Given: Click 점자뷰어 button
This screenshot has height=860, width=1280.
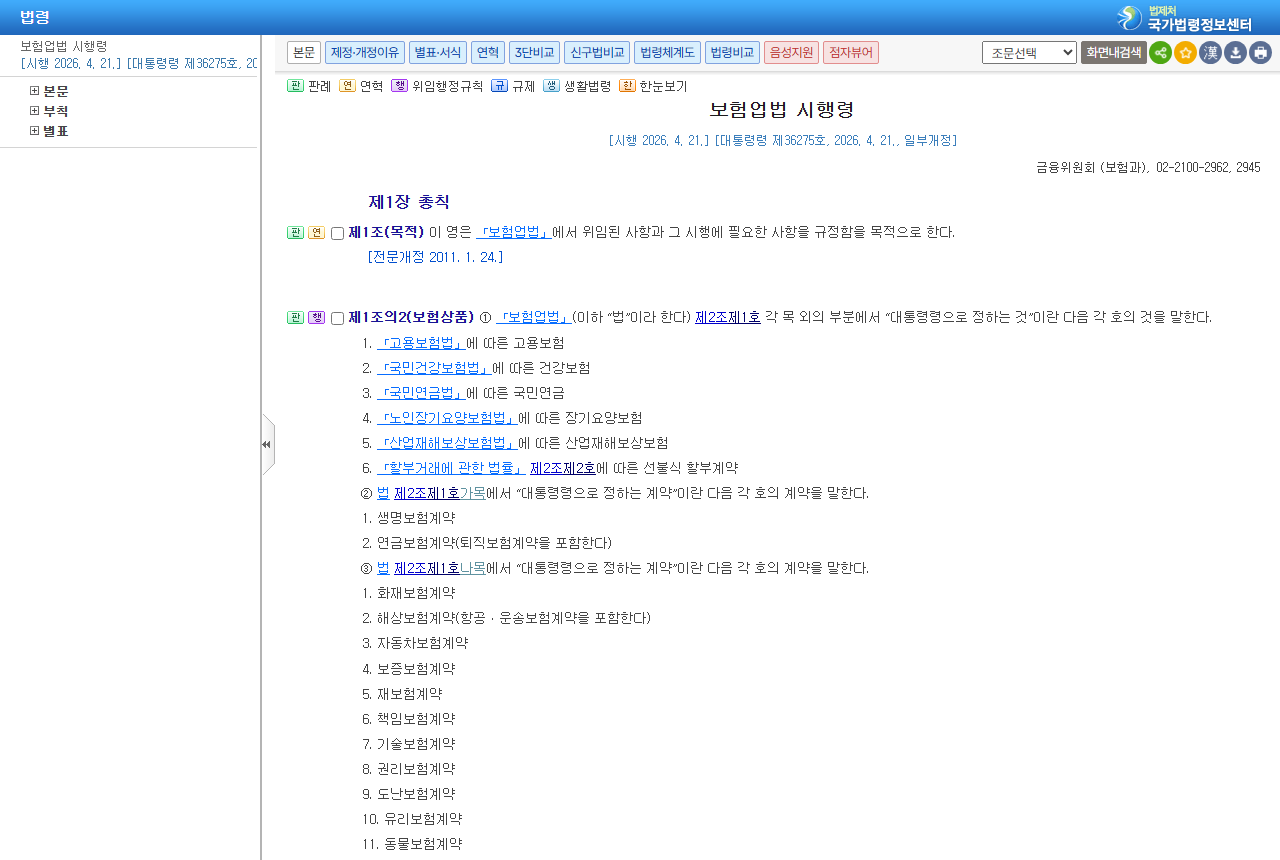Looking at the screenshot, I should 851,53.
